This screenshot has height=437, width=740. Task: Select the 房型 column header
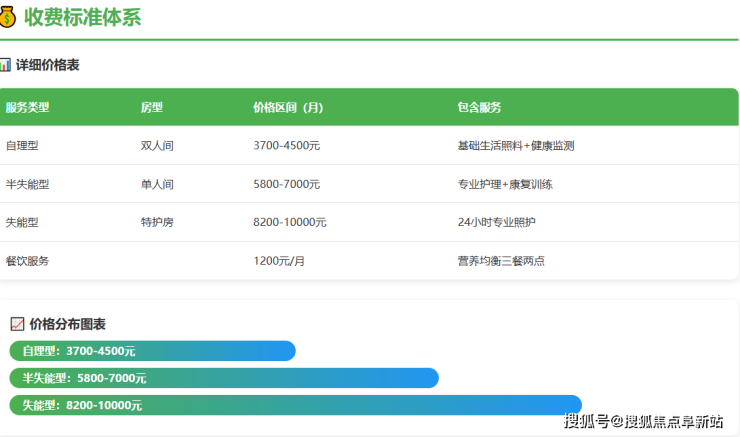152,107
